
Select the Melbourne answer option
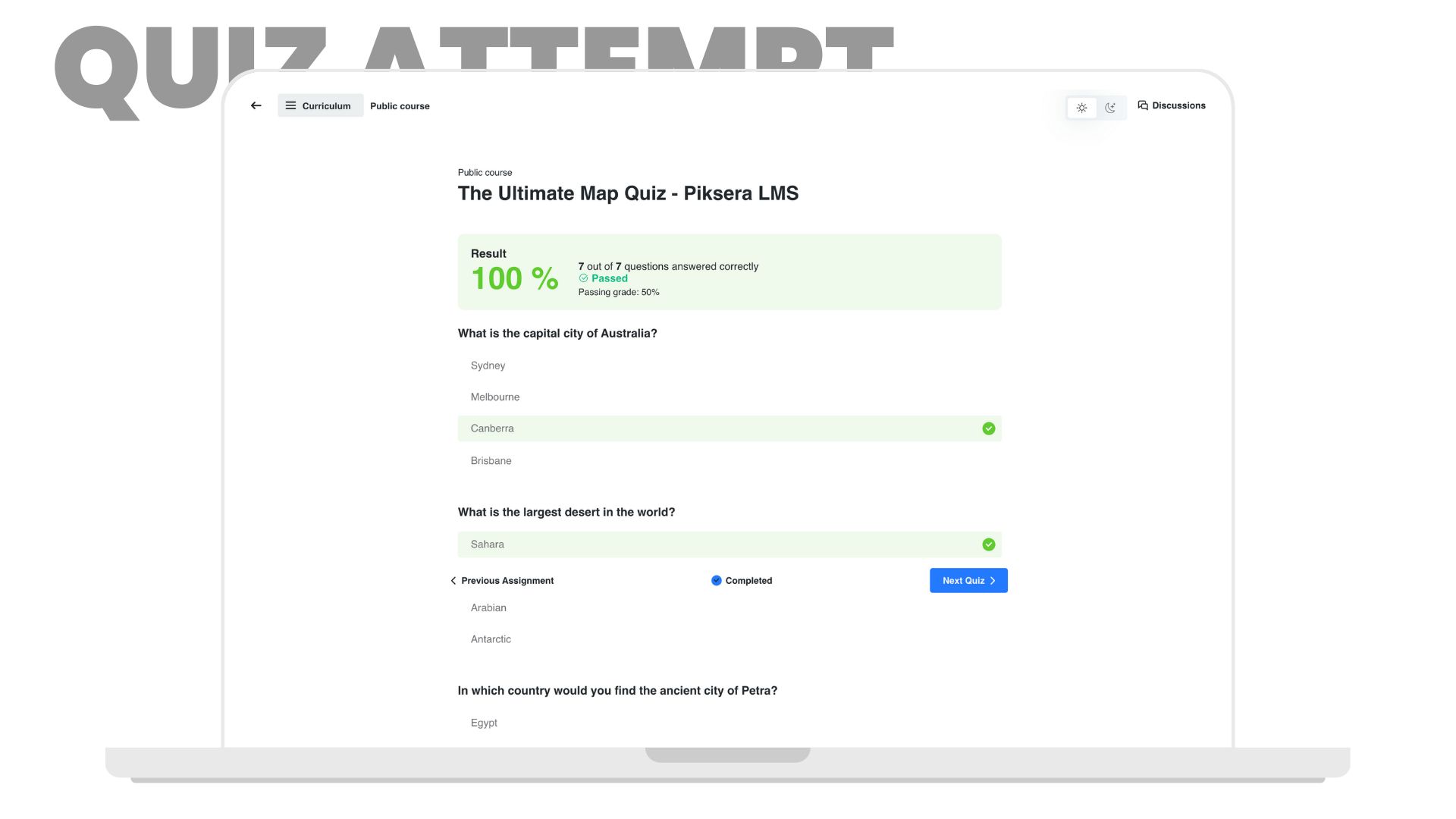tap(729, 397)
